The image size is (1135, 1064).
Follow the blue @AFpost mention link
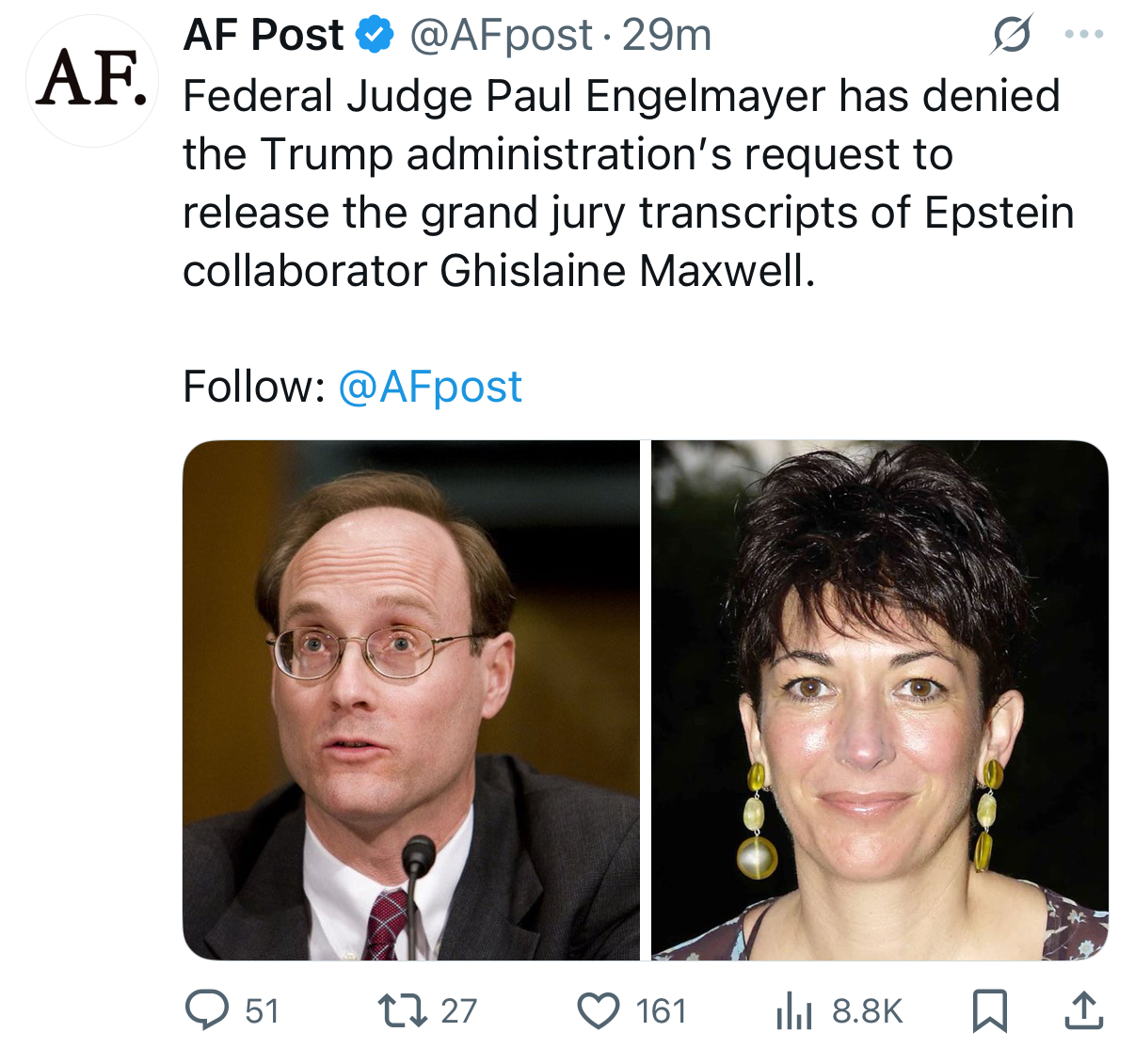[x=429, y=387]
